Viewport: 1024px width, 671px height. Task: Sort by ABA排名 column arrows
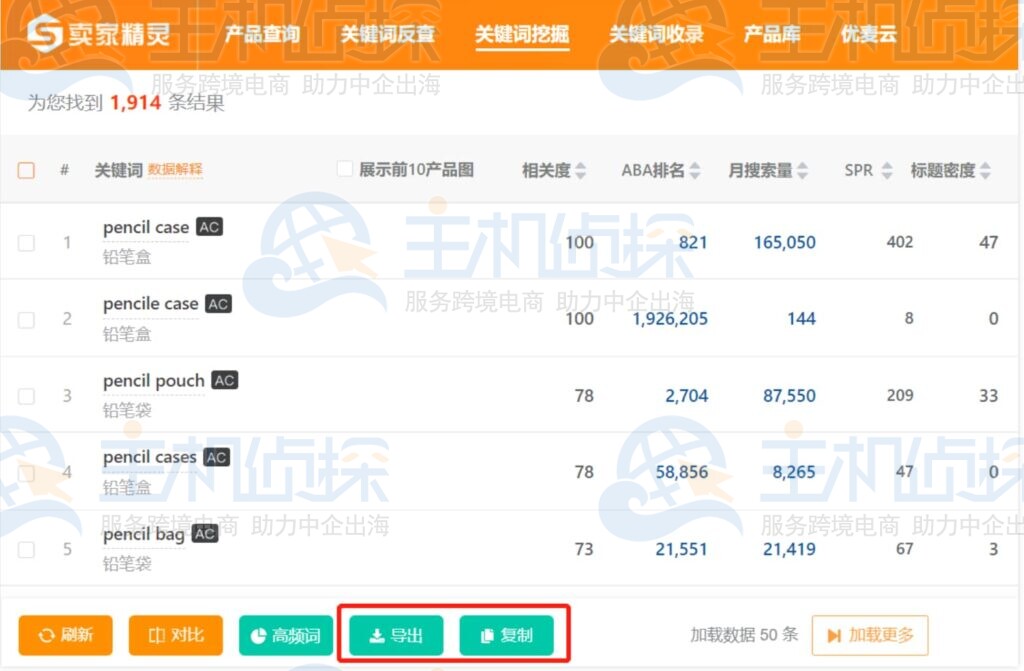(x=695, y=171)
